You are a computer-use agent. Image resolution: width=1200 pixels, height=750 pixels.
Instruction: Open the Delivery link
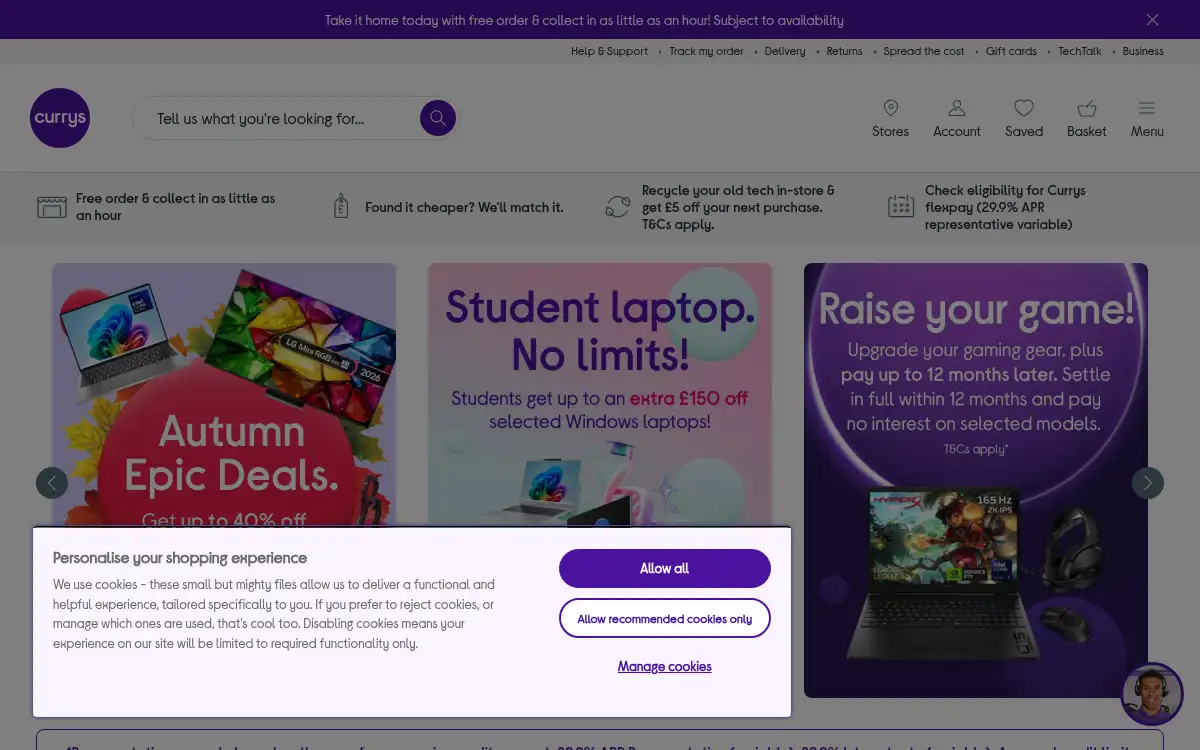click(785, 51)
